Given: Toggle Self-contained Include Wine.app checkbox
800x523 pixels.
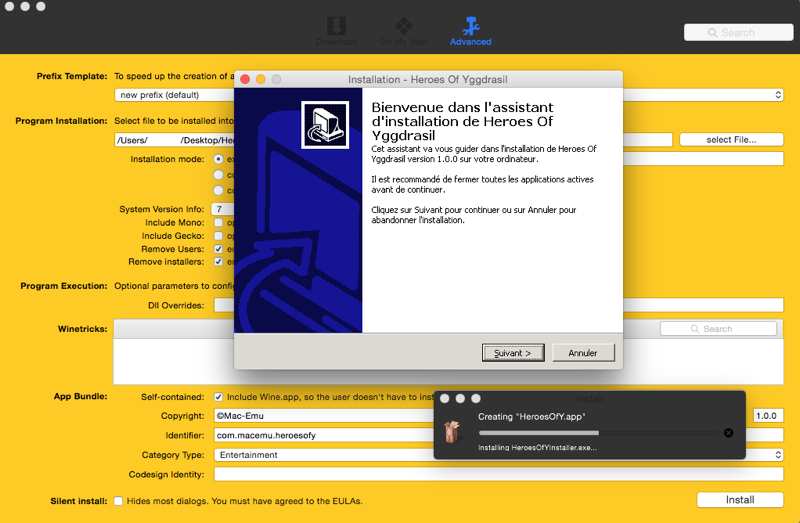Looking at the screenshot, I should point(218,397).
